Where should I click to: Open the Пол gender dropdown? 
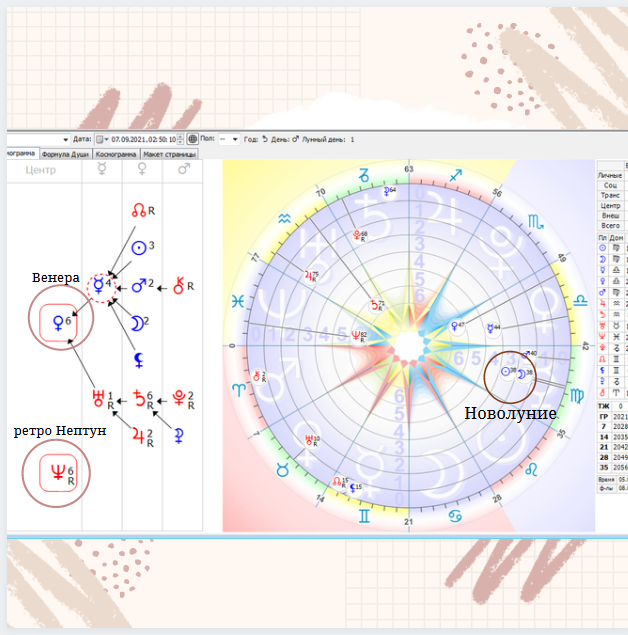pos(229,140)
